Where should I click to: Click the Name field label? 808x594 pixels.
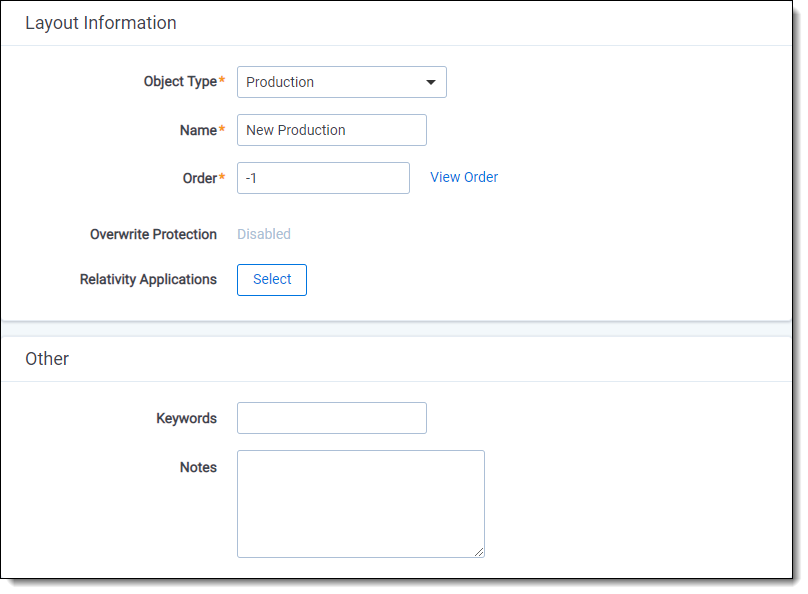coord(197,130)
